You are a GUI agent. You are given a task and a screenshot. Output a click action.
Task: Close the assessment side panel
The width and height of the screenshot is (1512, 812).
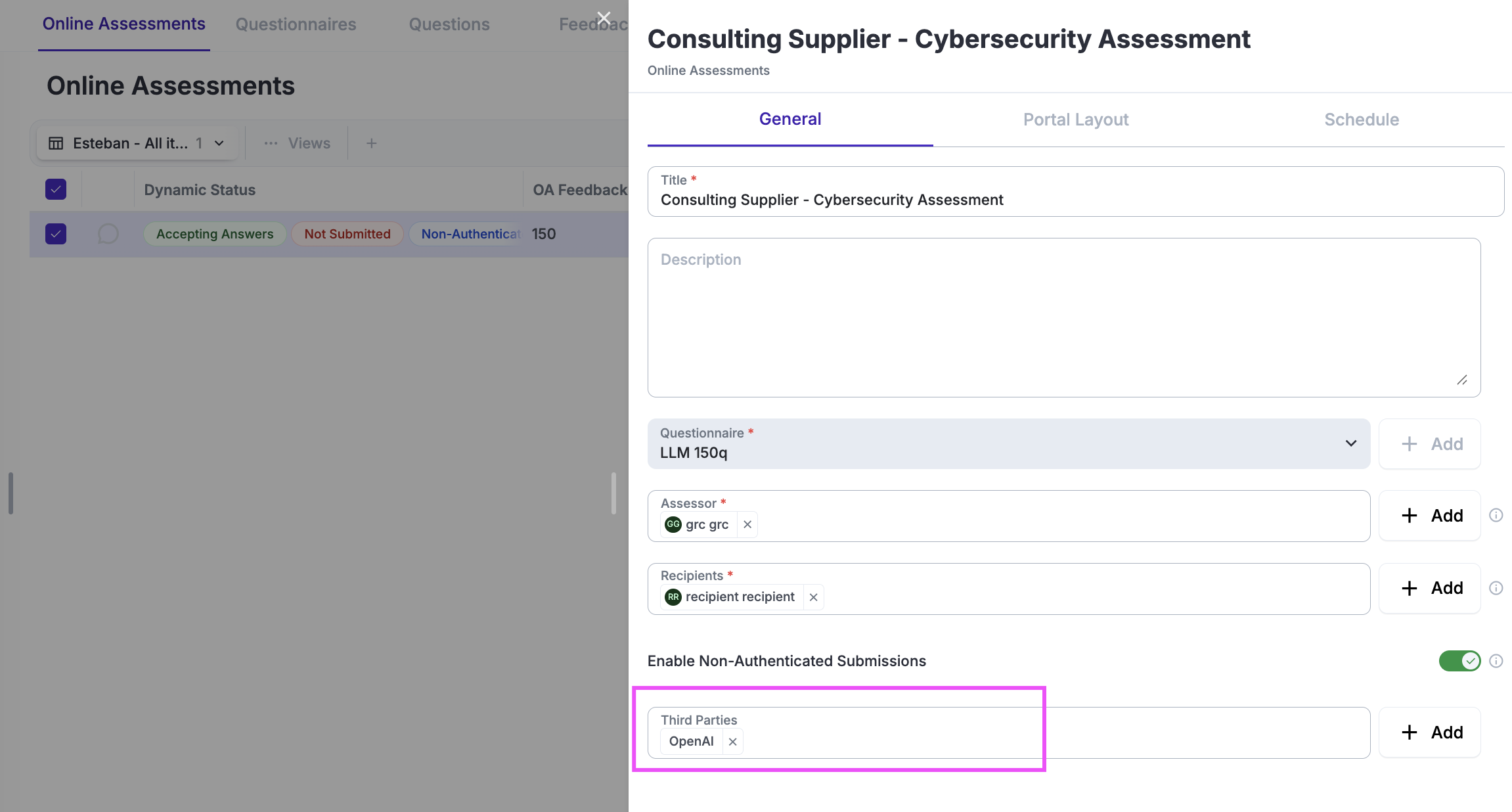point(604,18)
